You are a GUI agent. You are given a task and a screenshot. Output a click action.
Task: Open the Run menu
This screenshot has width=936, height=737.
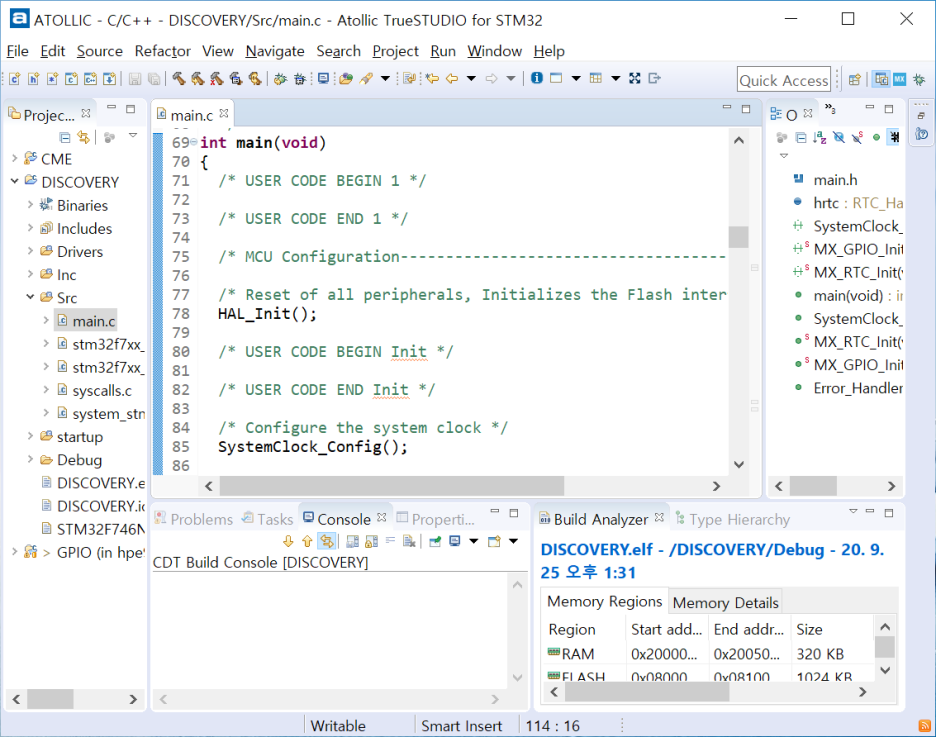click(x=443, y=51)
